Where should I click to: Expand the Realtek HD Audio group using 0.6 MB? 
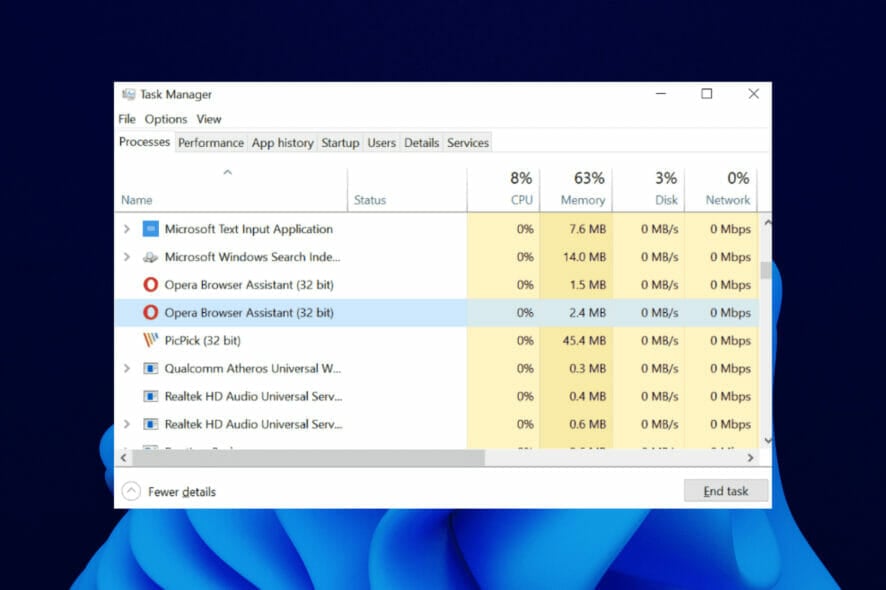coord(127,424)
